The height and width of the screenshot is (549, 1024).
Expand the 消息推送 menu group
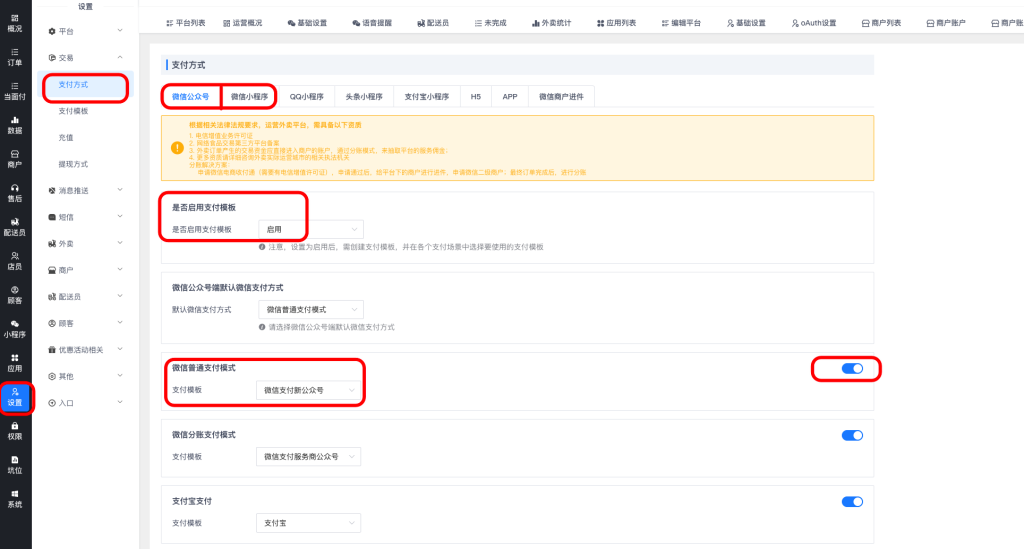click(x=86, y=190)
